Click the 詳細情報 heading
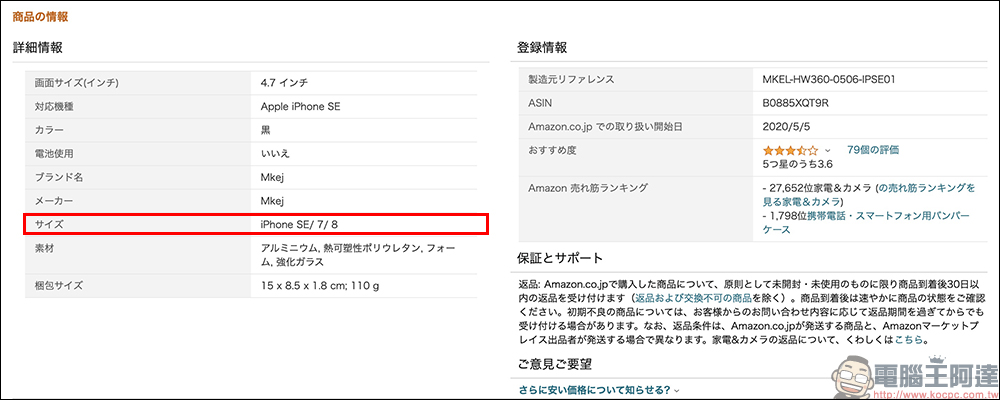The height and width of the screenshot is (400, 1000). (38, 47)
